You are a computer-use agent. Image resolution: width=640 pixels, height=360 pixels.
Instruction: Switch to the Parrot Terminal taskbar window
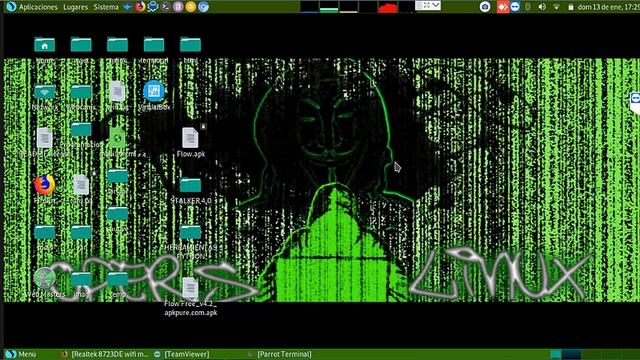(280, 354)
